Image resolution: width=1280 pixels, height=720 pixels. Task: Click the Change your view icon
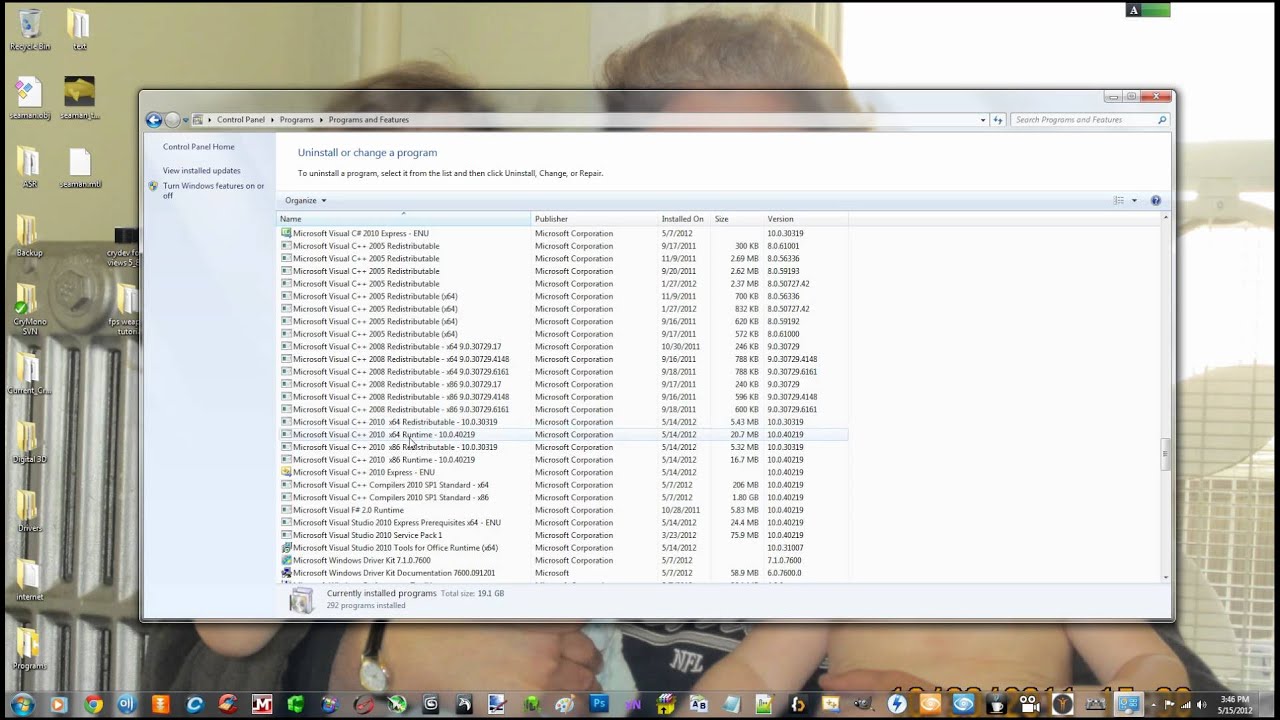click(x=1119, y=201)
